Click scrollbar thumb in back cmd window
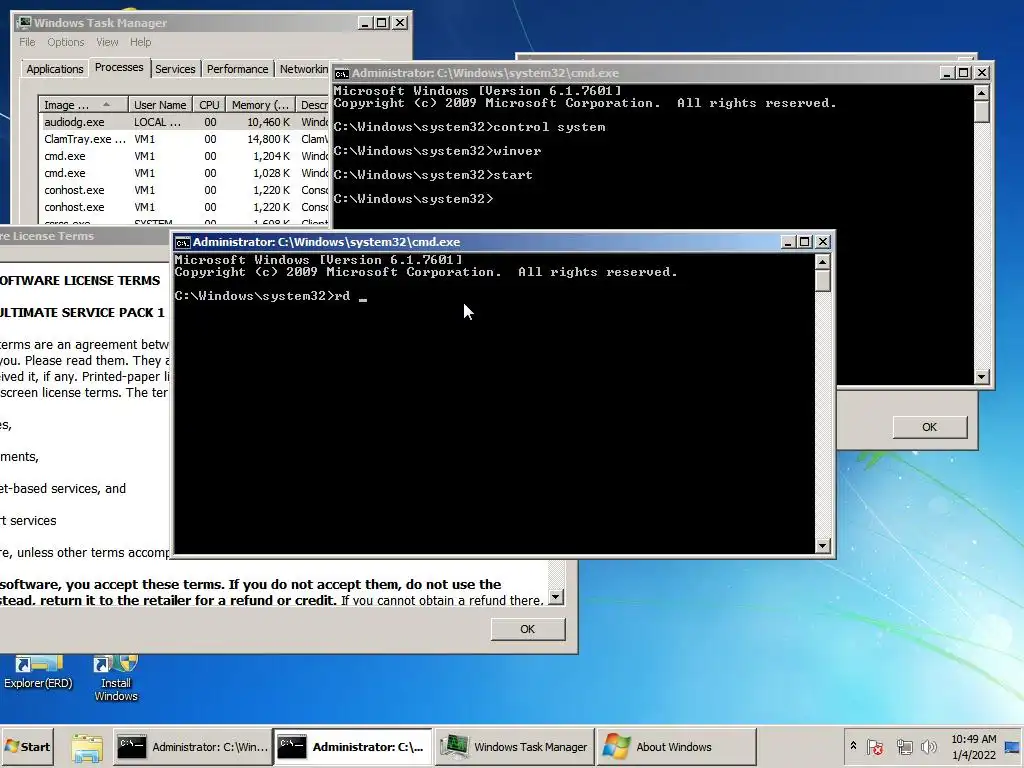The width and height of the screenshot is (1024, 768). [981, 111]
